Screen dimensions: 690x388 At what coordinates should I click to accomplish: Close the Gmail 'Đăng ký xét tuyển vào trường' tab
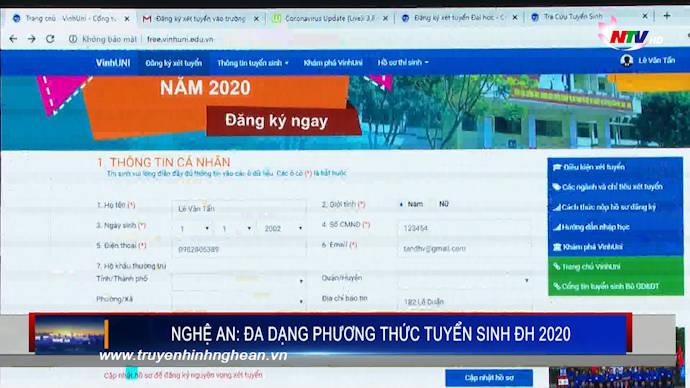point(257,18)
